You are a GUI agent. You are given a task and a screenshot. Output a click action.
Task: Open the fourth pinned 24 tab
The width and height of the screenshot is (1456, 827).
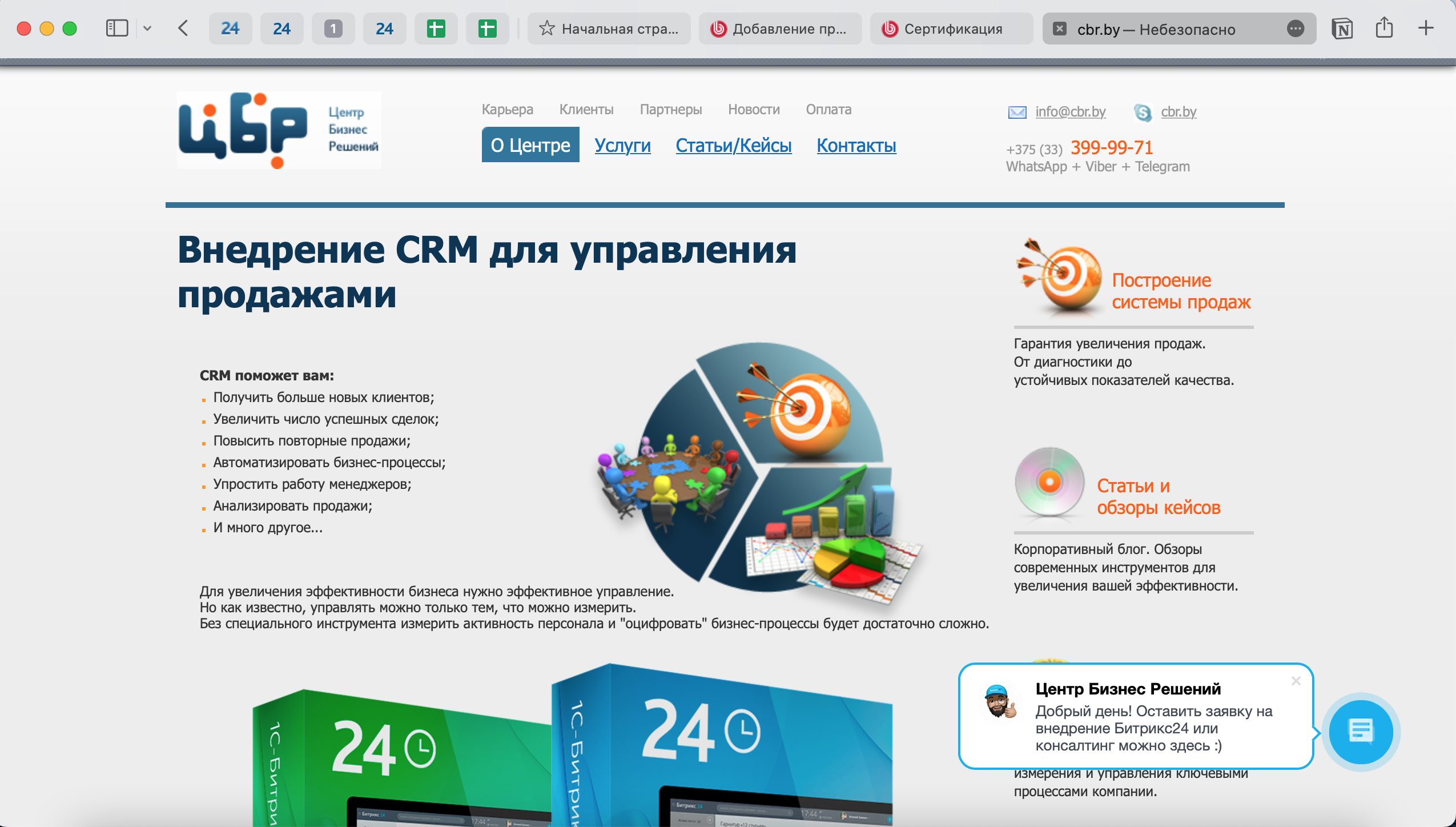[384, 29]
